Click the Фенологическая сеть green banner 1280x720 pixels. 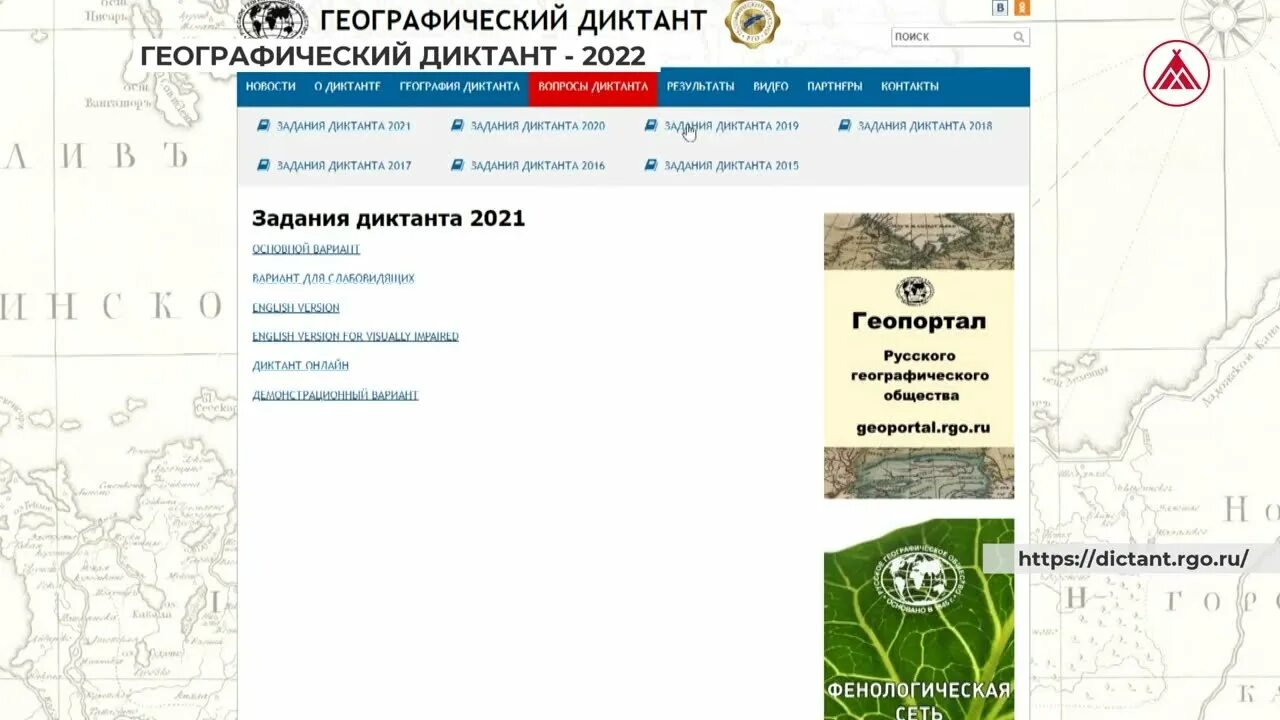pyautogui.click(x=919, y=619)
